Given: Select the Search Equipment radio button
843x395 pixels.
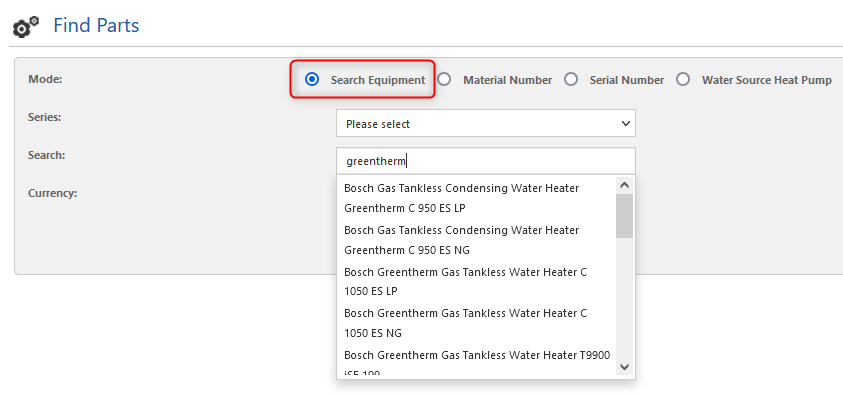Looking at the screenshot, I should 311,80.
